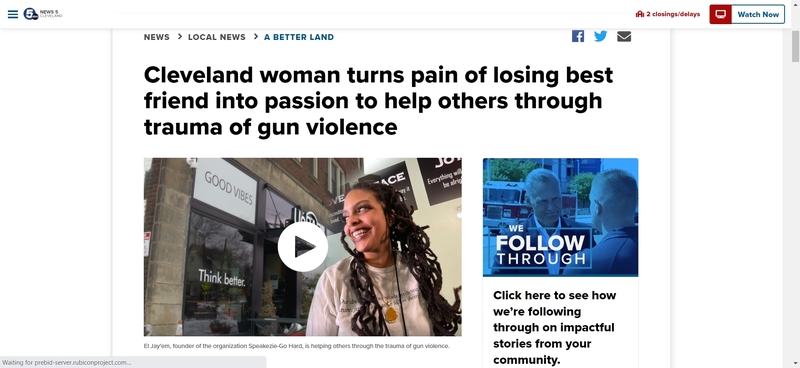Image resolution: width=800 pixels, height=368 pixels.
Task: Click the News 5 Cleveland logo
Action: click(x=43, y=14)
